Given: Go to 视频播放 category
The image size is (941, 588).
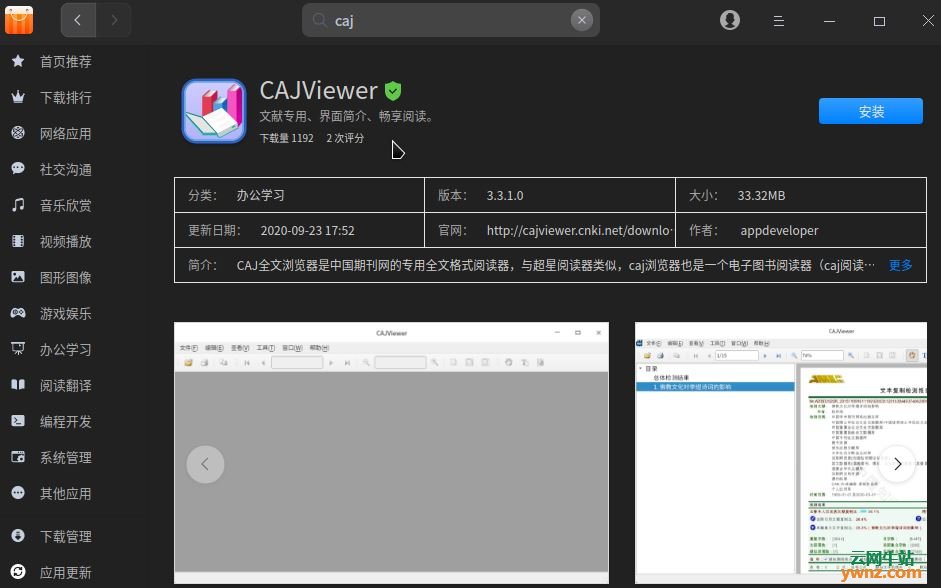Looking at the screenshot, I should 65,241.
